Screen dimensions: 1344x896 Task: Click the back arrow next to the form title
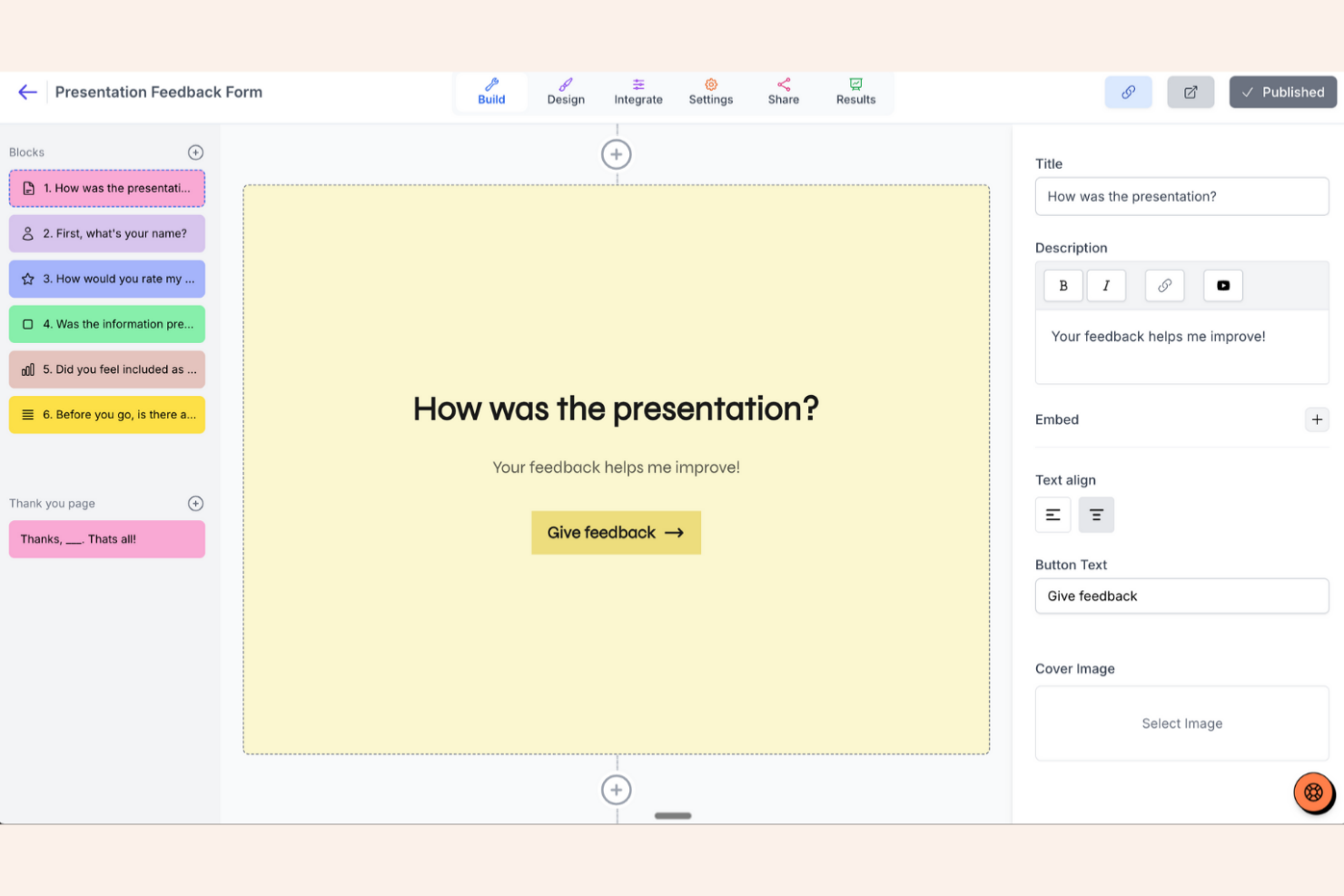27,92
